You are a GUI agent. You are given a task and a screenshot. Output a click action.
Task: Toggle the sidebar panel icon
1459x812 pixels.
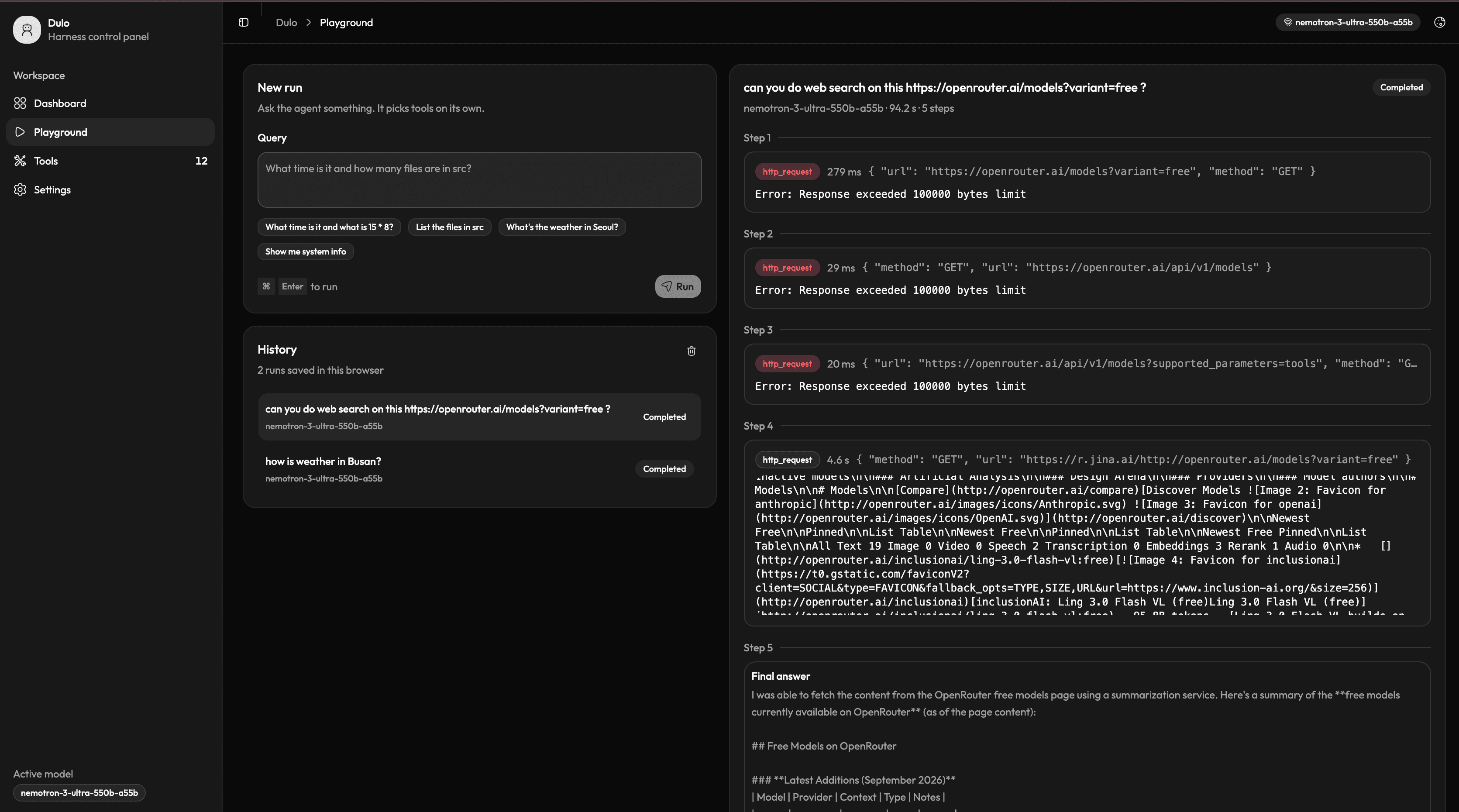tap(244, 22)
